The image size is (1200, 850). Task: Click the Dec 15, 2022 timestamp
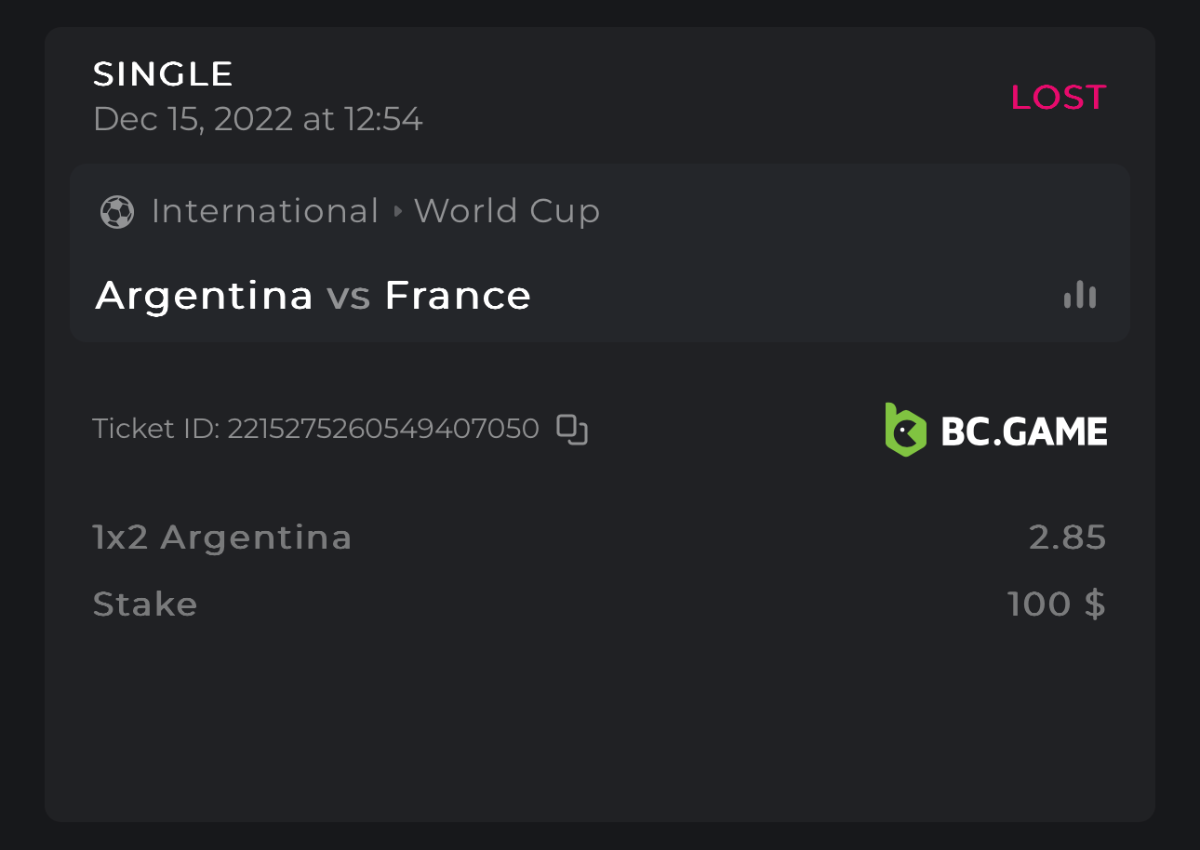[x=257, y=120]
